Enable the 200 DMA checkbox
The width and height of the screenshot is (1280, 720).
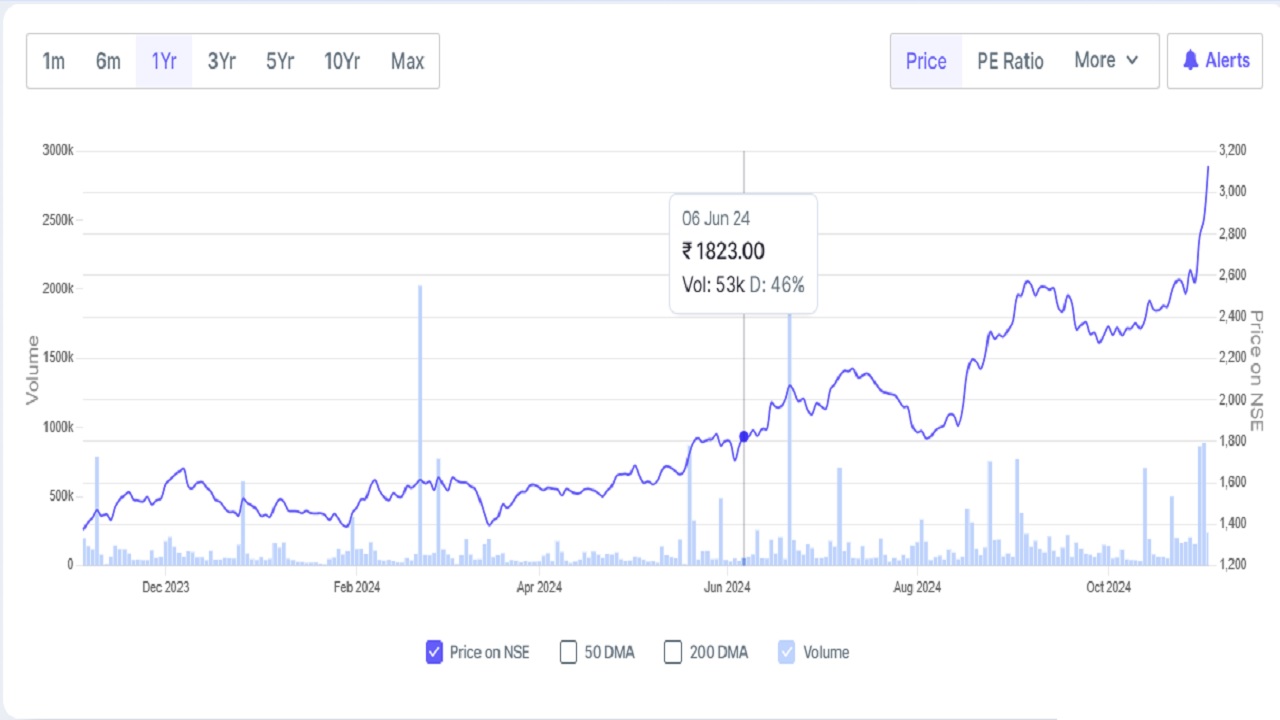[x=673, y=652]
